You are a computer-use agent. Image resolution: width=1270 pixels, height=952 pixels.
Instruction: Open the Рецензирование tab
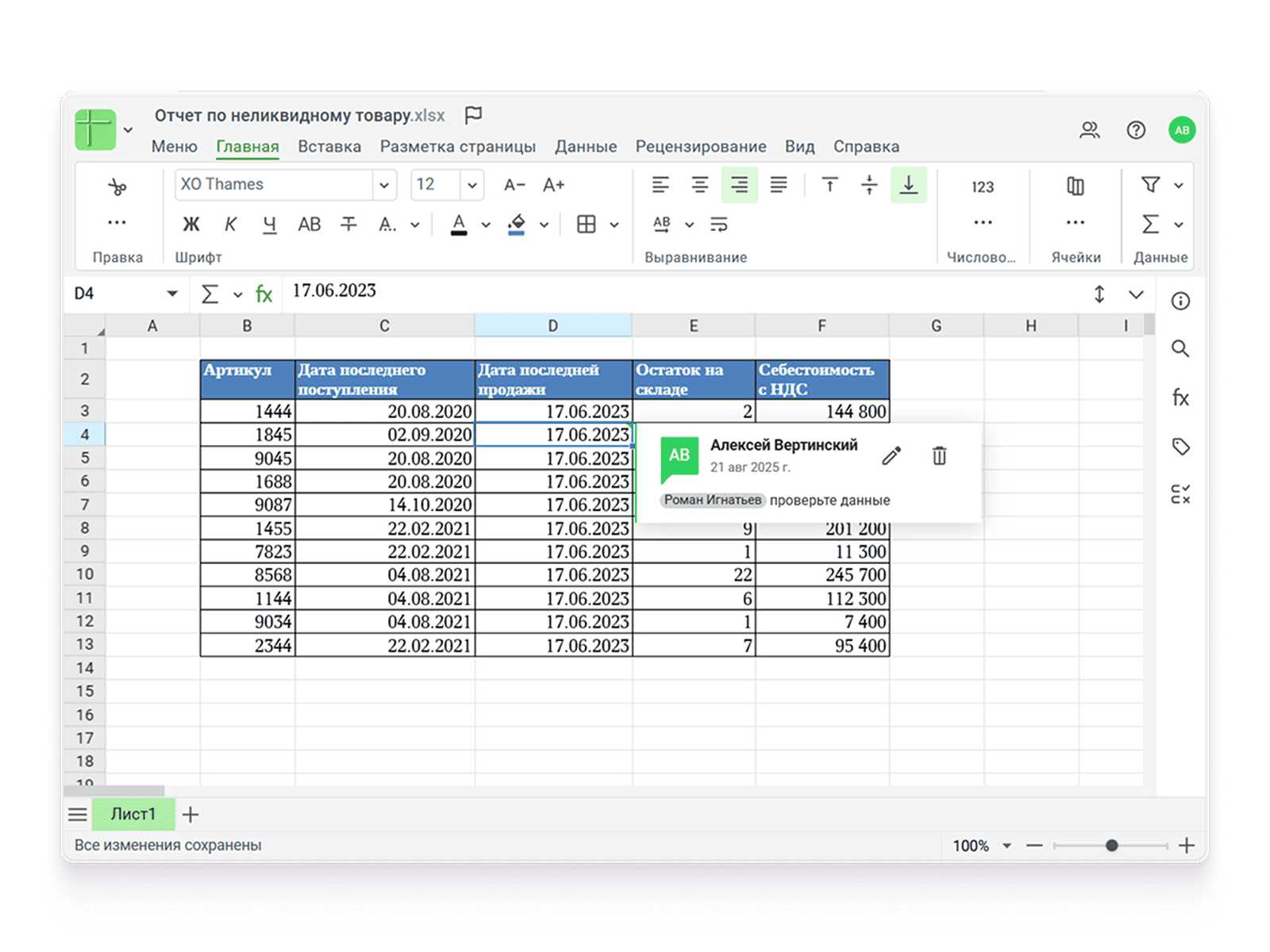700,147
